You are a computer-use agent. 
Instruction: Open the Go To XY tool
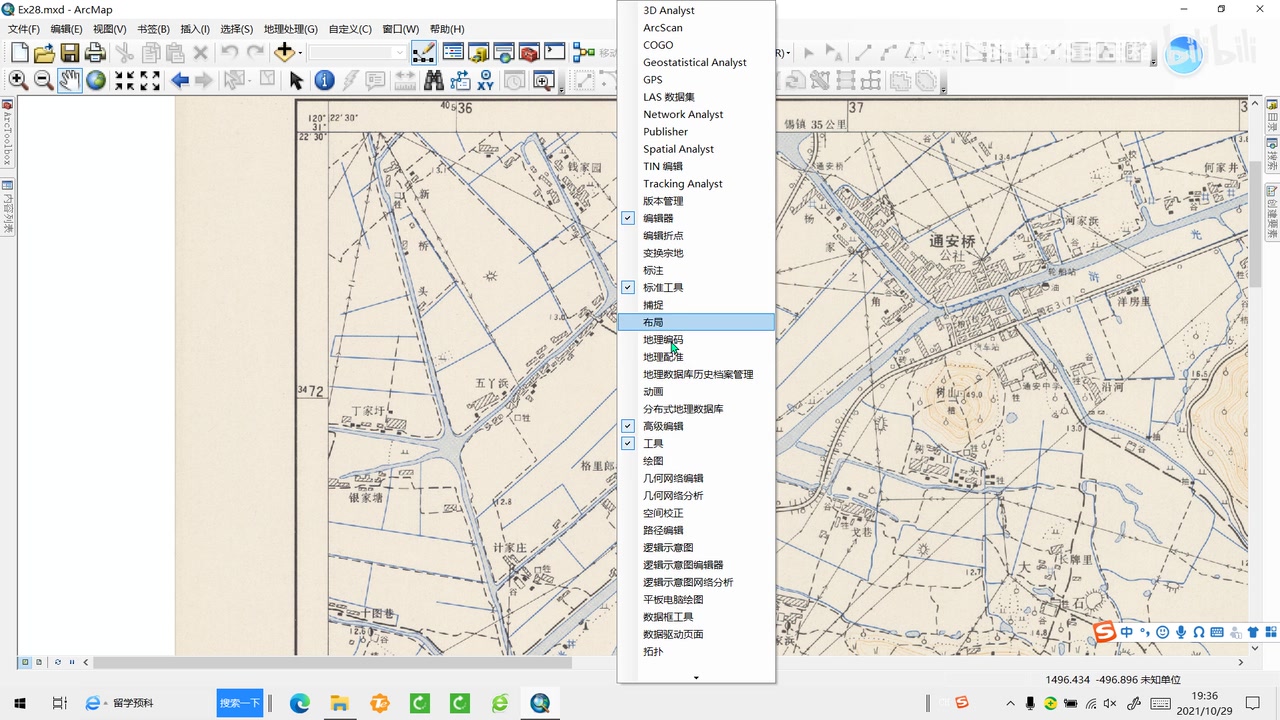tap(486, 81)
